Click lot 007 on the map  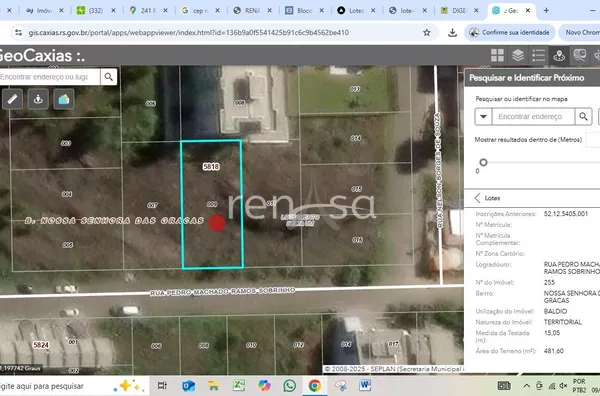[x=152, y=205]
